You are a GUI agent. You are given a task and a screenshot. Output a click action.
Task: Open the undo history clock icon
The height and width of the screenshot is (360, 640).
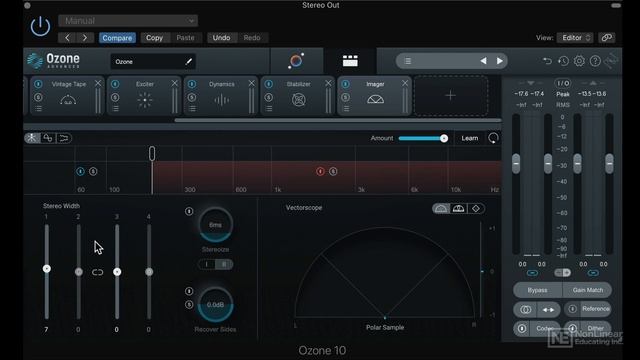tap(563, 61)
